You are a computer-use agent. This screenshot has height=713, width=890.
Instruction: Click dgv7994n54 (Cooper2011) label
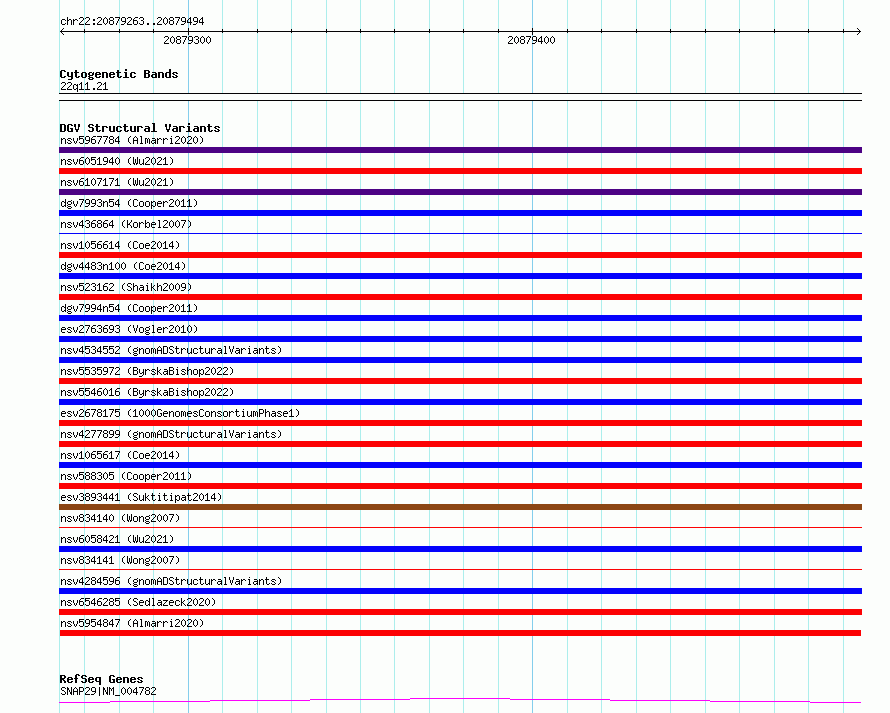[129, 308]
